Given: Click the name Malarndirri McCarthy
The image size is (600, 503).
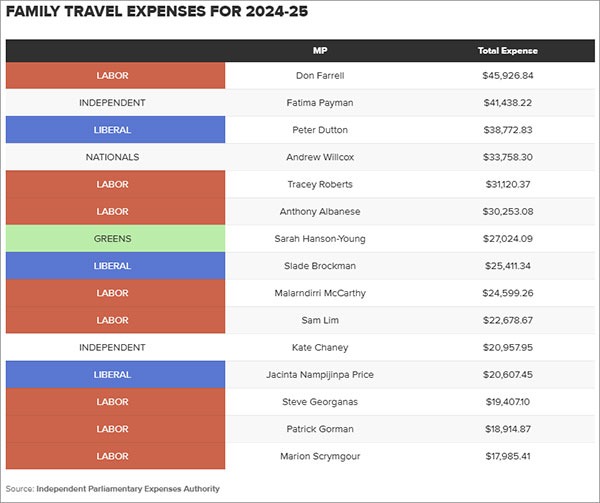Looking at the screenshot, I should (320, 294).
